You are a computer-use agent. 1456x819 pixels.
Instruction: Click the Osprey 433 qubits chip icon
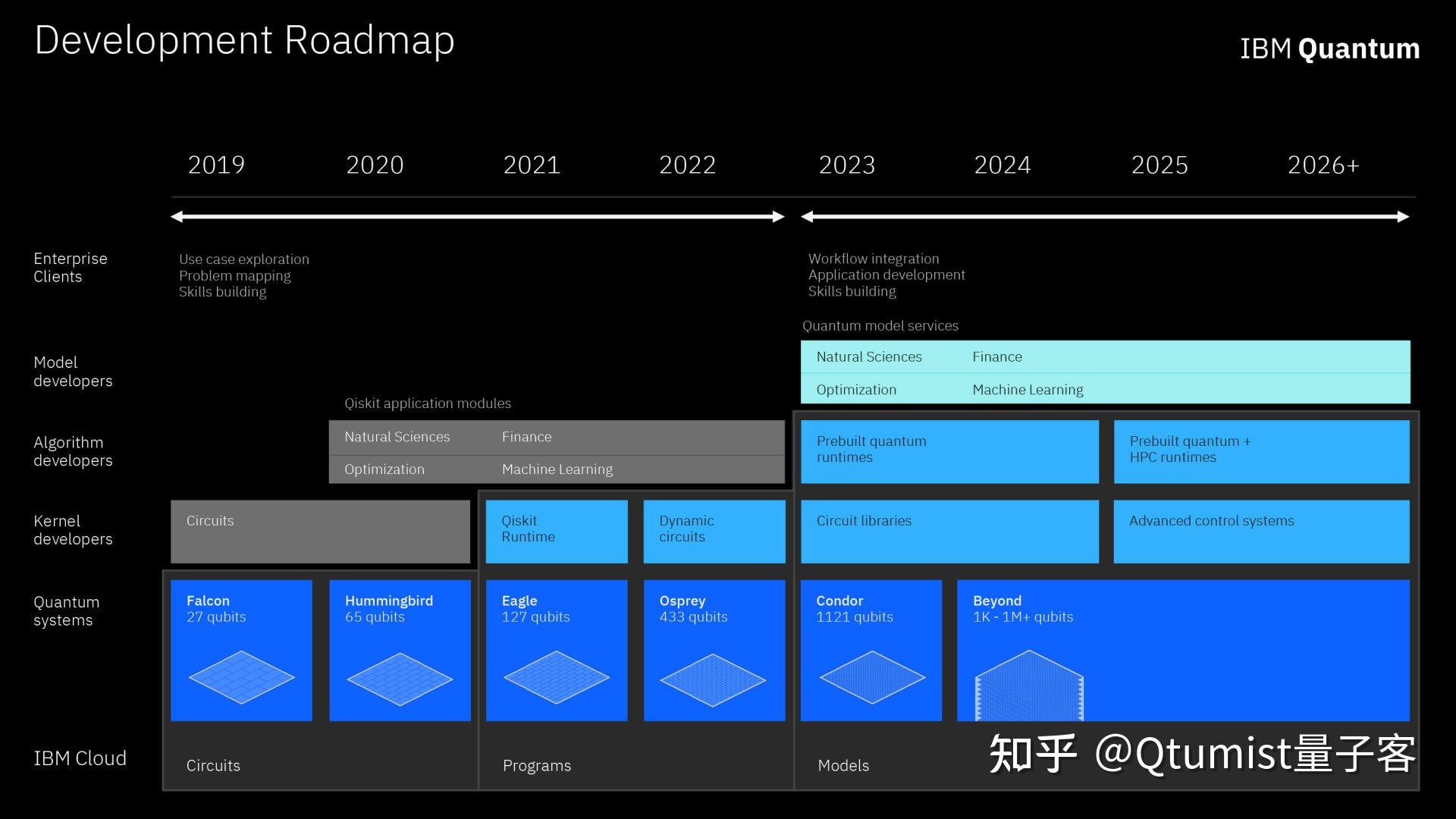[x=713, y=679]
